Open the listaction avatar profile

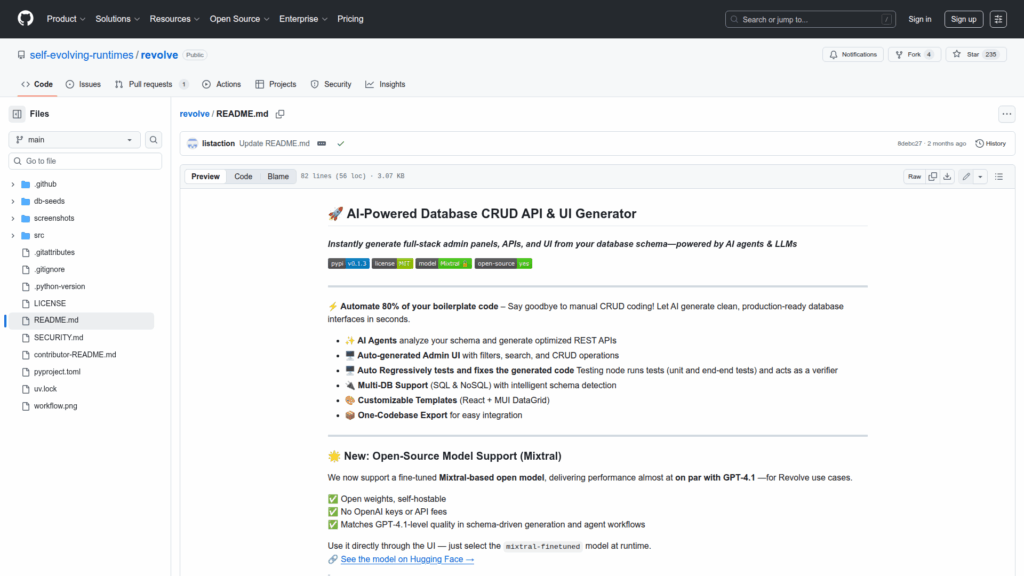click(x=192, y=144)
